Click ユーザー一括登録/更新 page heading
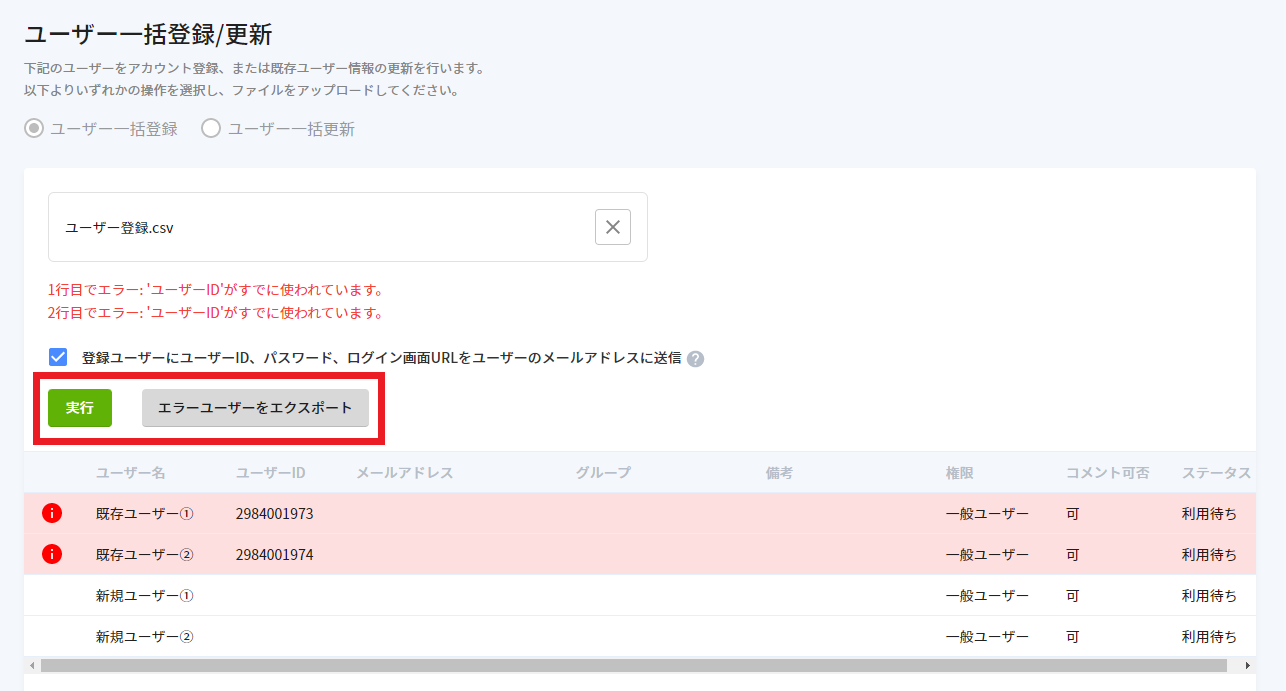Image resolution: width=1286 pixels, height=691 pixels. click(148, 34)
